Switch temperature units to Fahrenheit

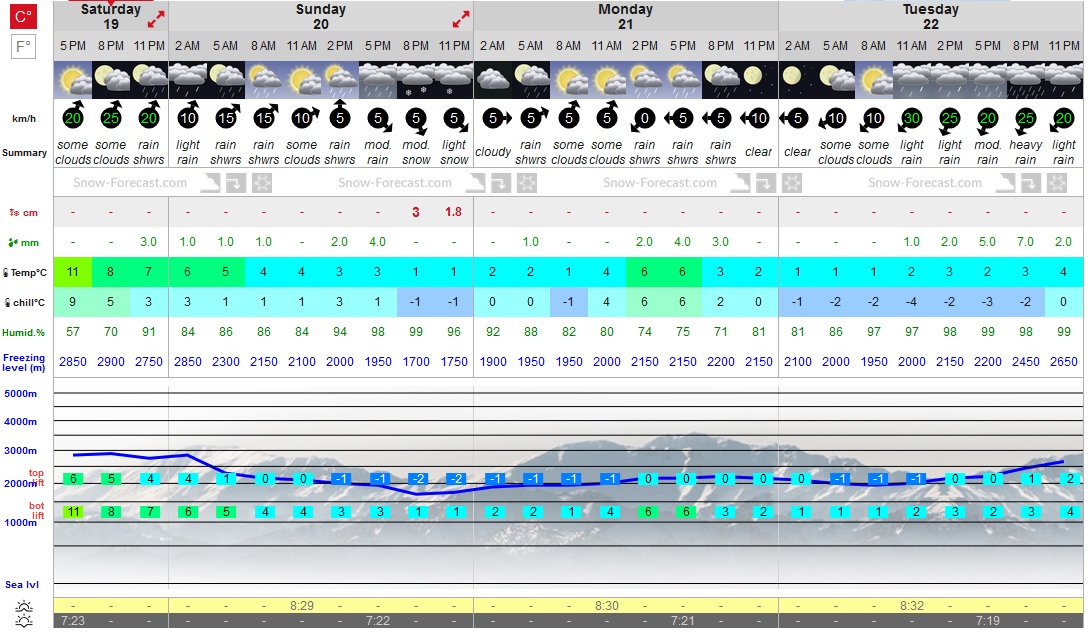pyautogui.click(x=23, y=47)
